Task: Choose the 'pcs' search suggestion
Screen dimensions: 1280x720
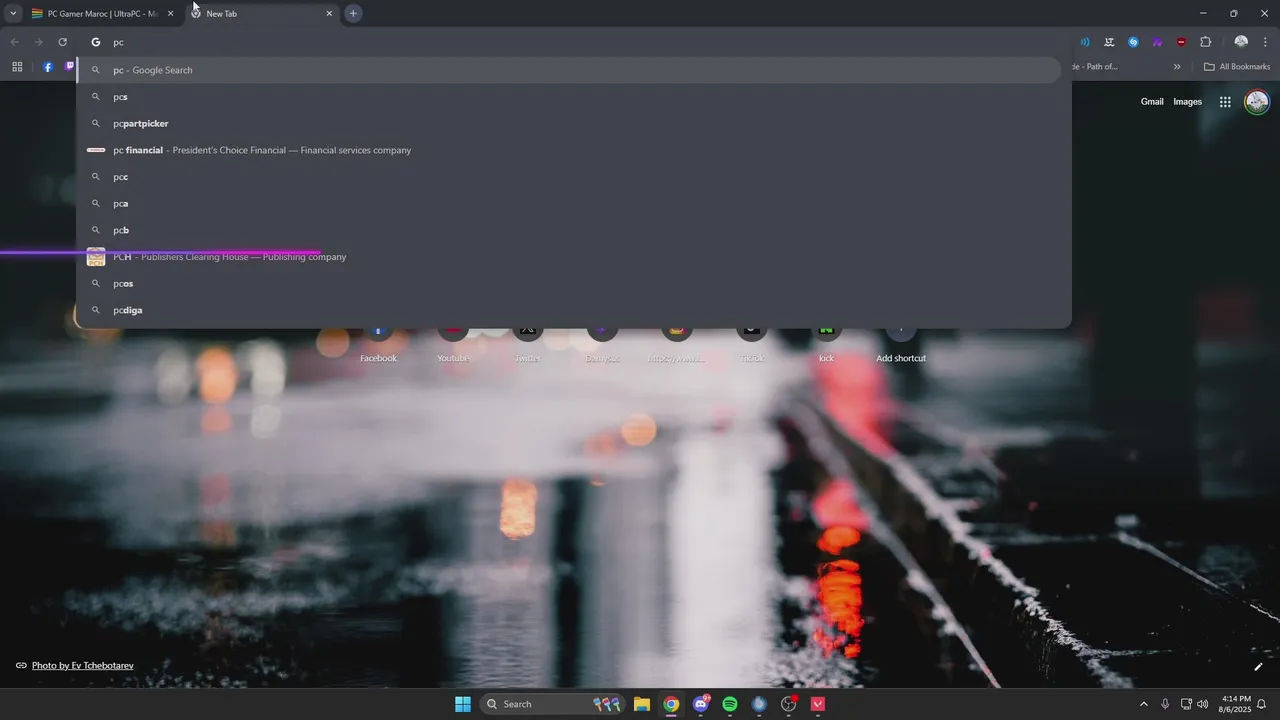Action: click(570, 97)
